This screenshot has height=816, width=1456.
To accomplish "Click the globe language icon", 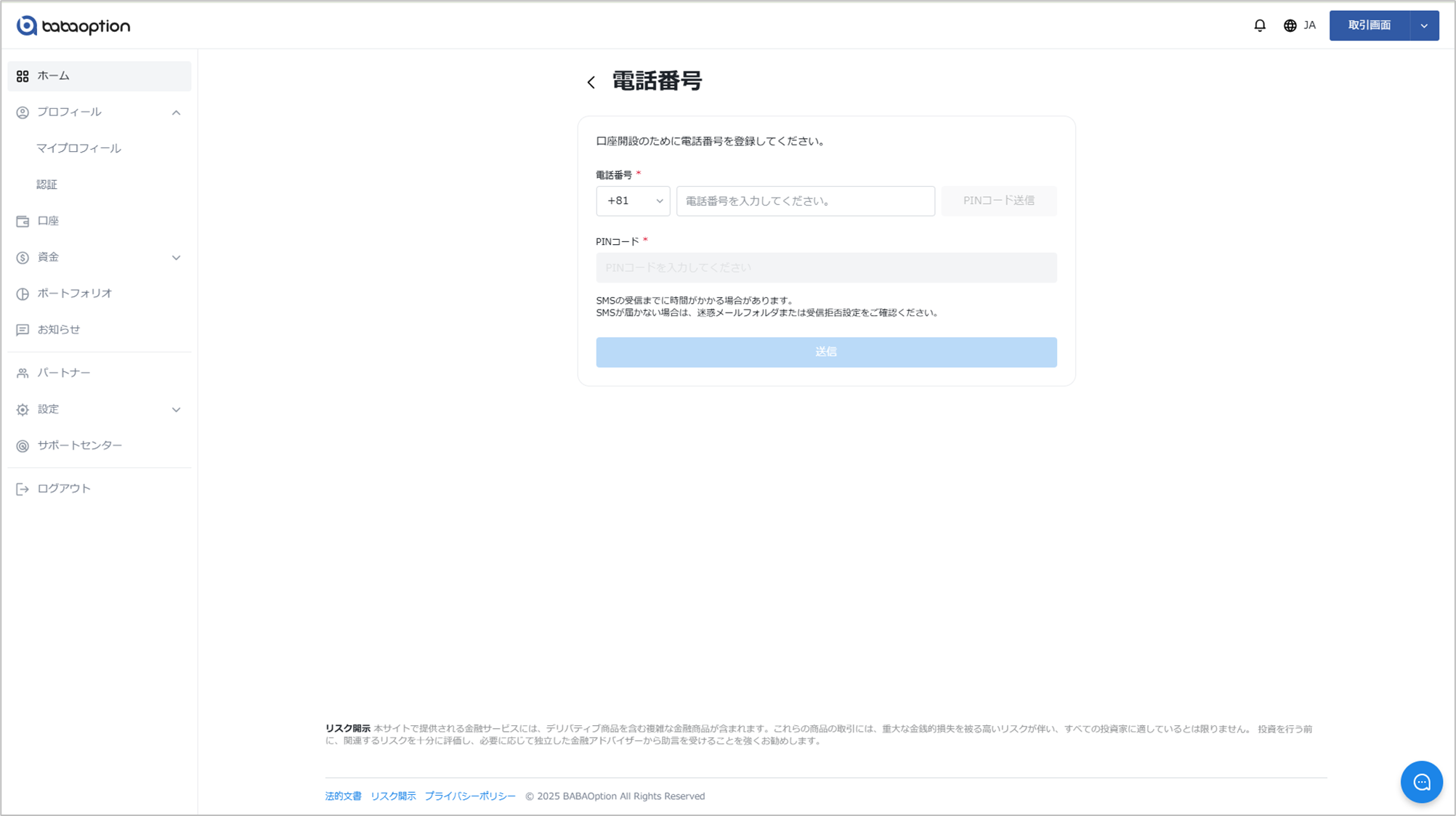I will (1290, 25).
